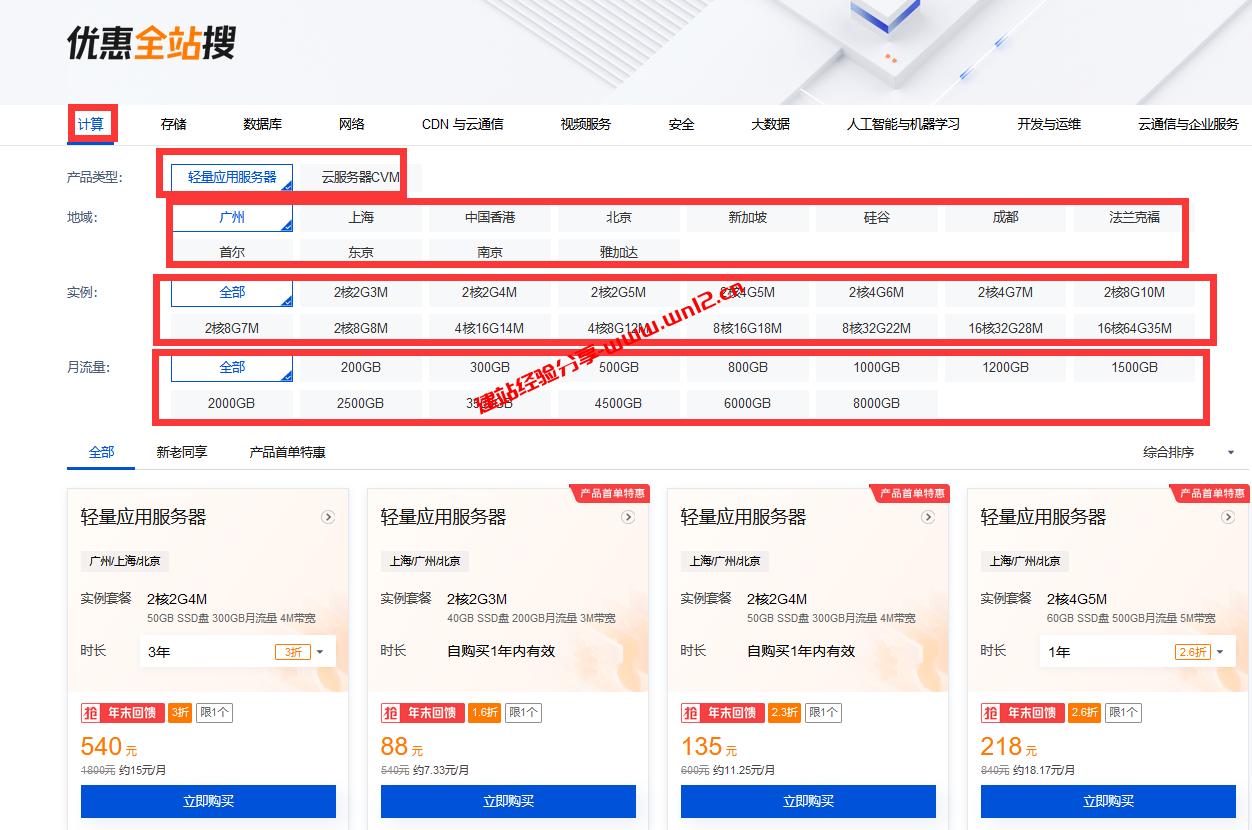
Task: Select 全部 in the 月流量 filter row
Action: click(x=232, y=367)
